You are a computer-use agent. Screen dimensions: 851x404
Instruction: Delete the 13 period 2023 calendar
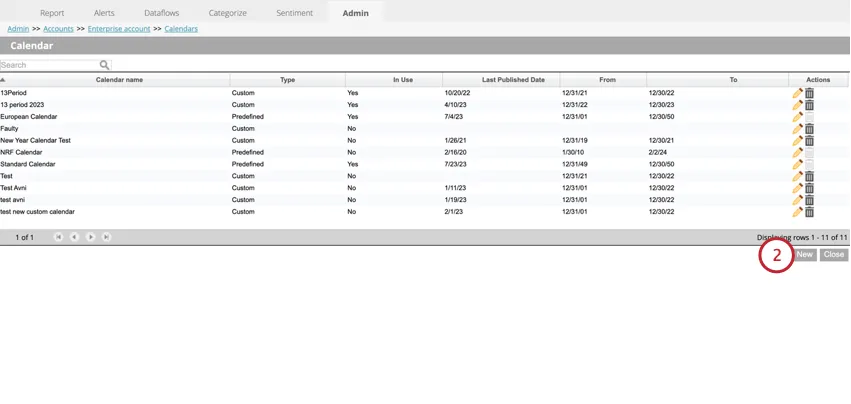pyautogui.click(x=810, y=105)
